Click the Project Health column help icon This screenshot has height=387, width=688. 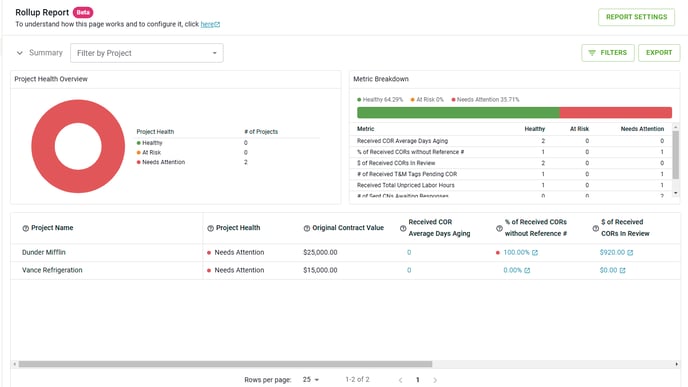[210, 228]
